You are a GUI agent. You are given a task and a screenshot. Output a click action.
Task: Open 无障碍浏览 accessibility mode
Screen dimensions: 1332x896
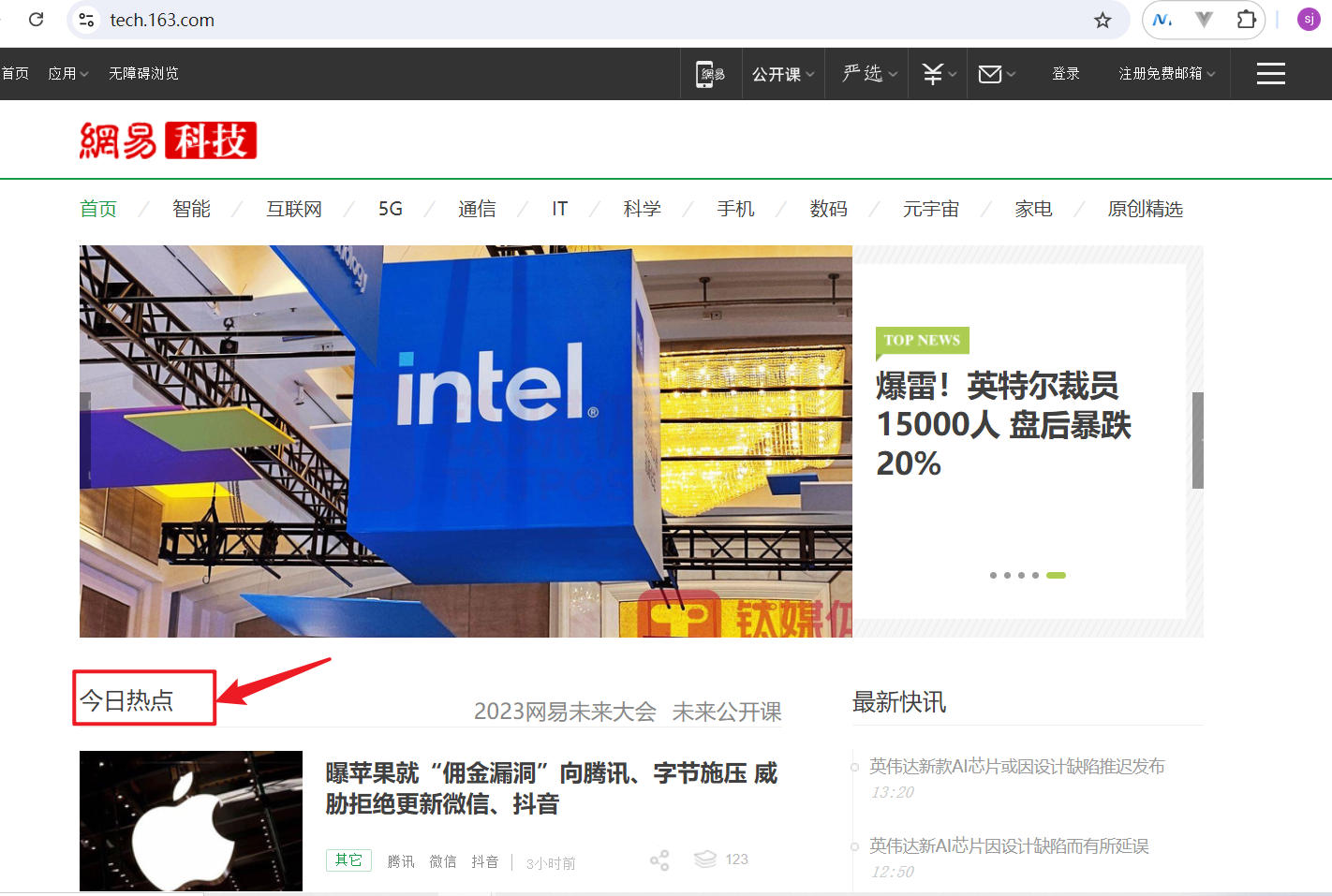[x=143, y=73]
